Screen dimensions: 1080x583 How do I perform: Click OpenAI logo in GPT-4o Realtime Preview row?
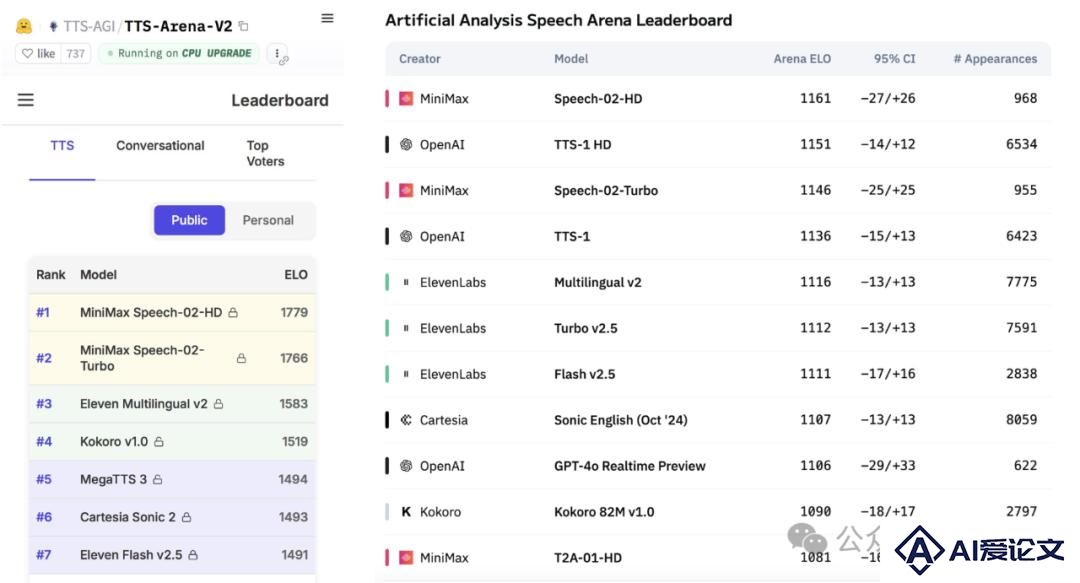(406, 466)
